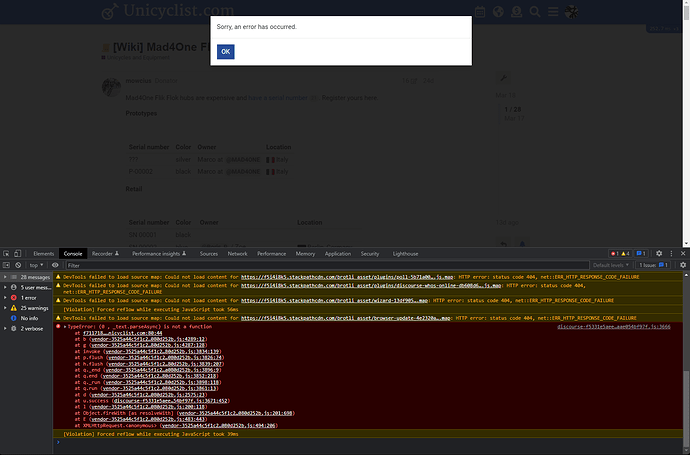Screen dimensions: 690x455
Task: Select the inspect element picker icon
Action: pos(6,253)
